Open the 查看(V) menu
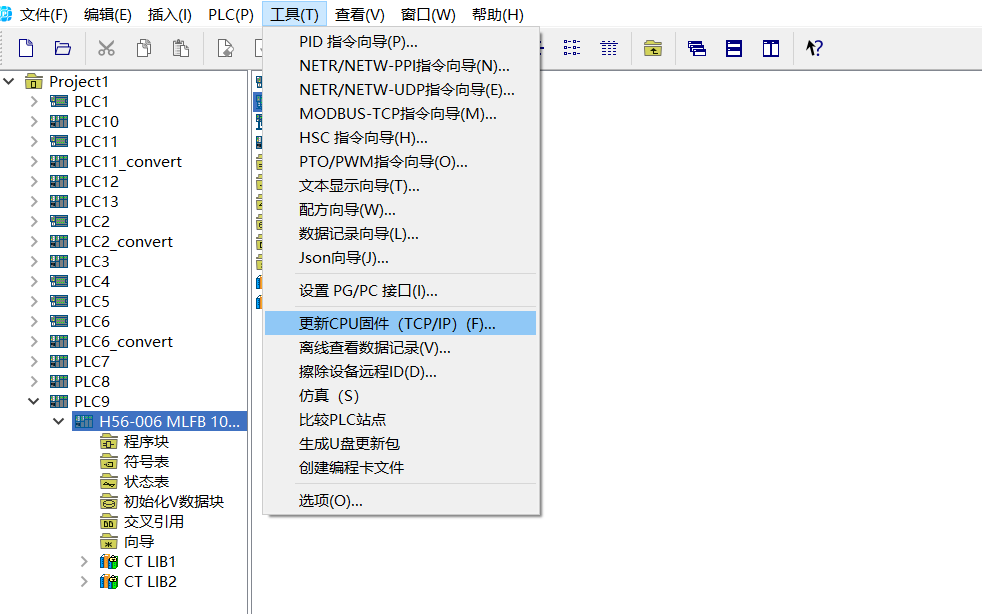 pyautogui.click(x=359, y=15)
